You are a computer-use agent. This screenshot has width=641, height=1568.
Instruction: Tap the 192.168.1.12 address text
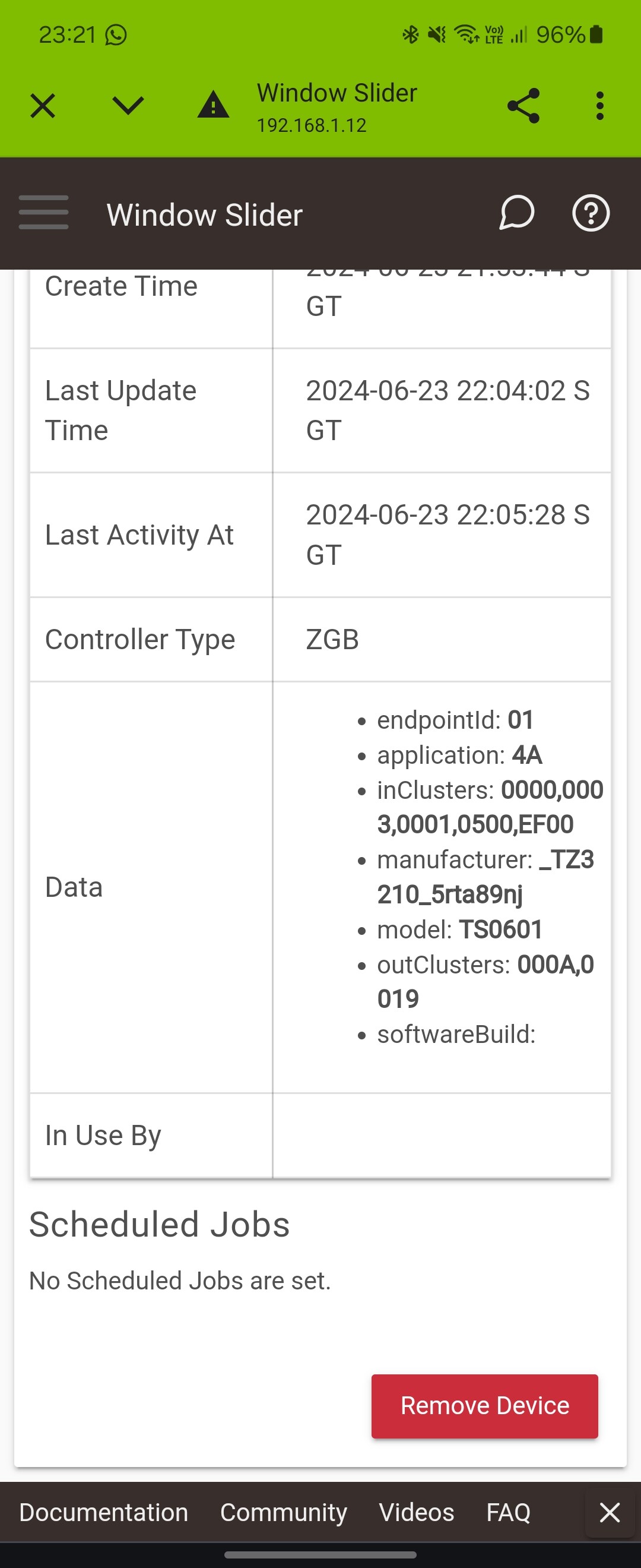click(312, 125)
